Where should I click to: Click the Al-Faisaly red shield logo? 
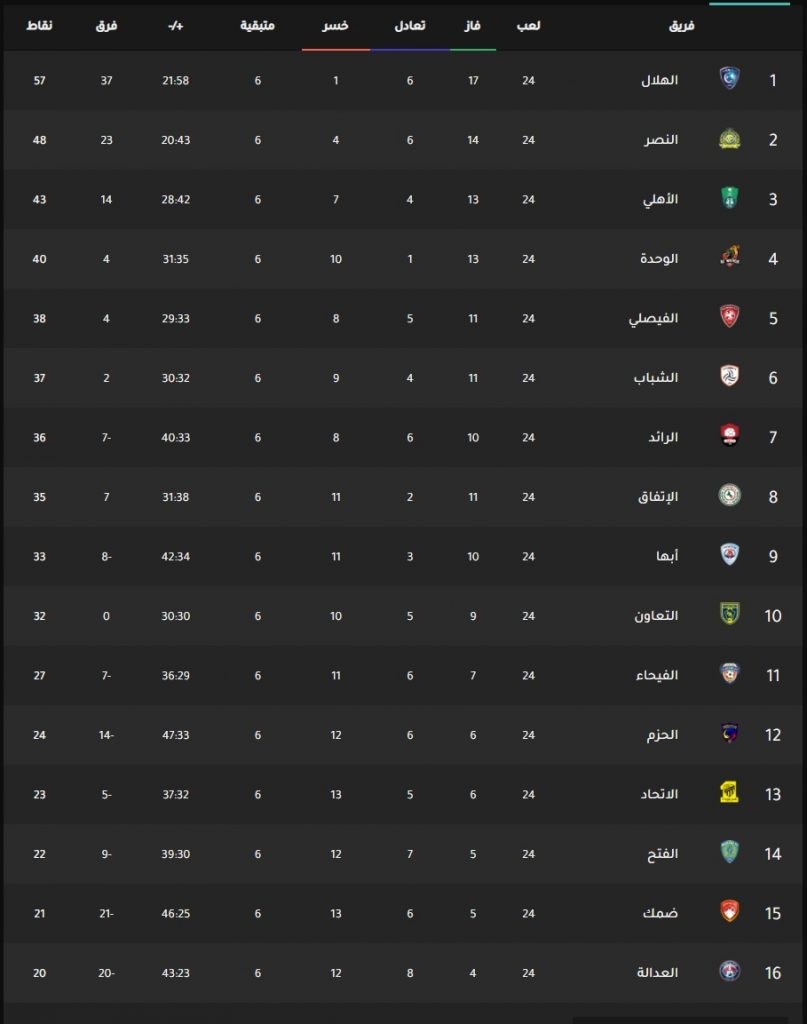pyautogui.click(x=729, y=317)
